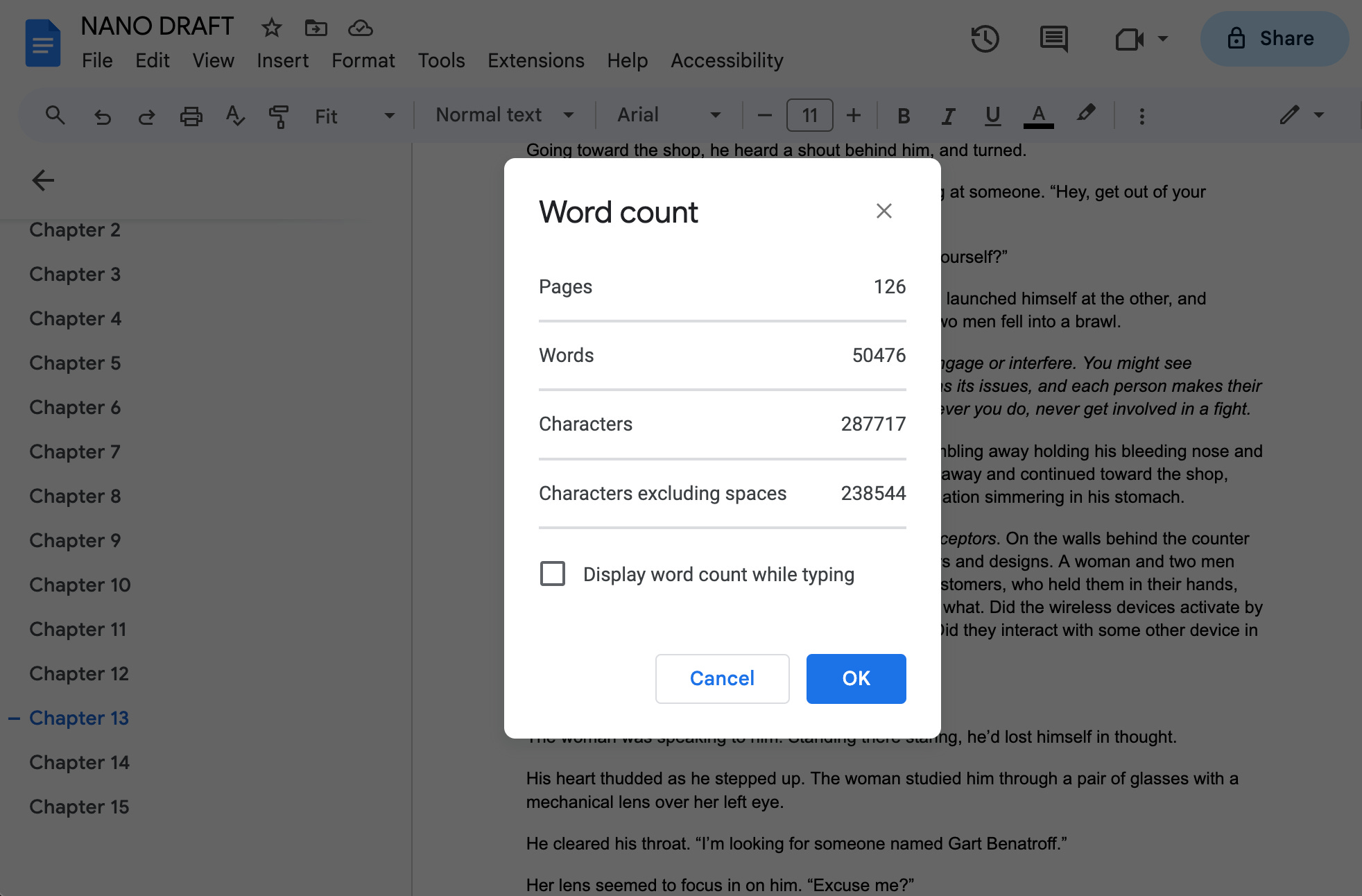Click the search menus magnifier icon

55,115
